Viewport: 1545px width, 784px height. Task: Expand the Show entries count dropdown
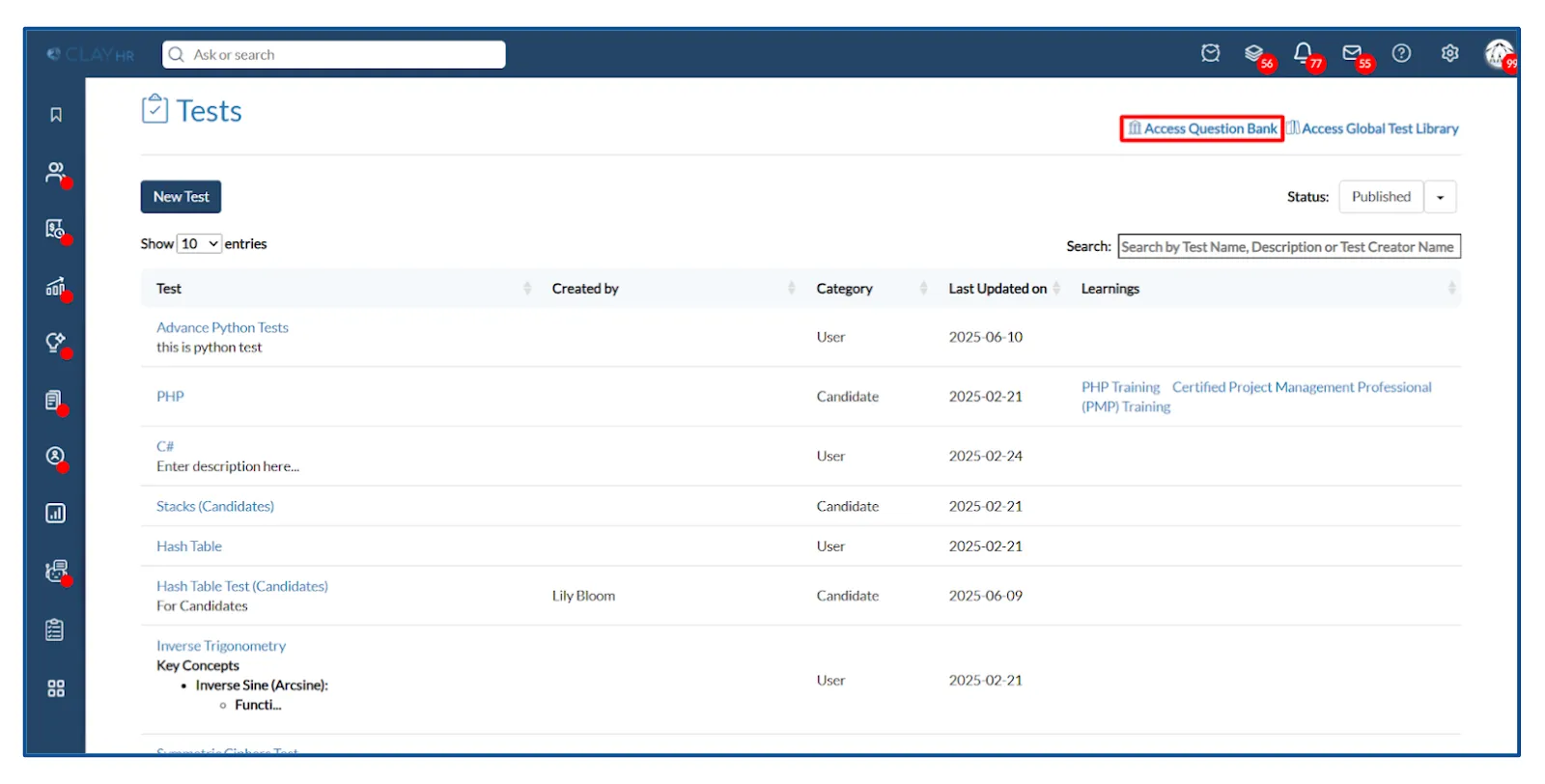[x=200, y=244]
